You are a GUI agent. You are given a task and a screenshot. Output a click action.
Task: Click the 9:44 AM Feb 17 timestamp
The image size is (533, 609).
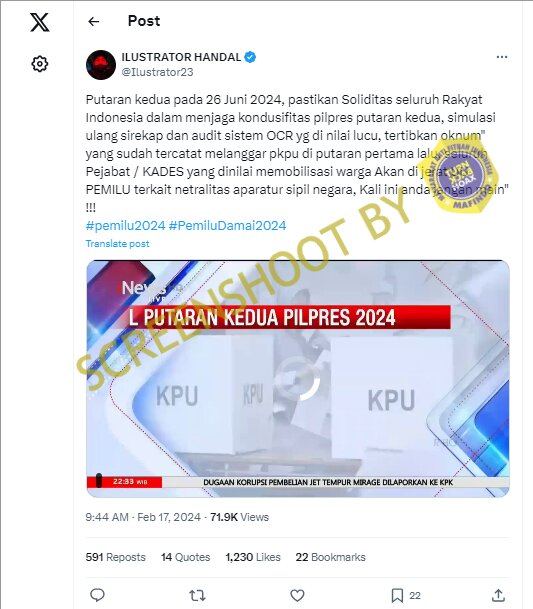pos(143,517)
